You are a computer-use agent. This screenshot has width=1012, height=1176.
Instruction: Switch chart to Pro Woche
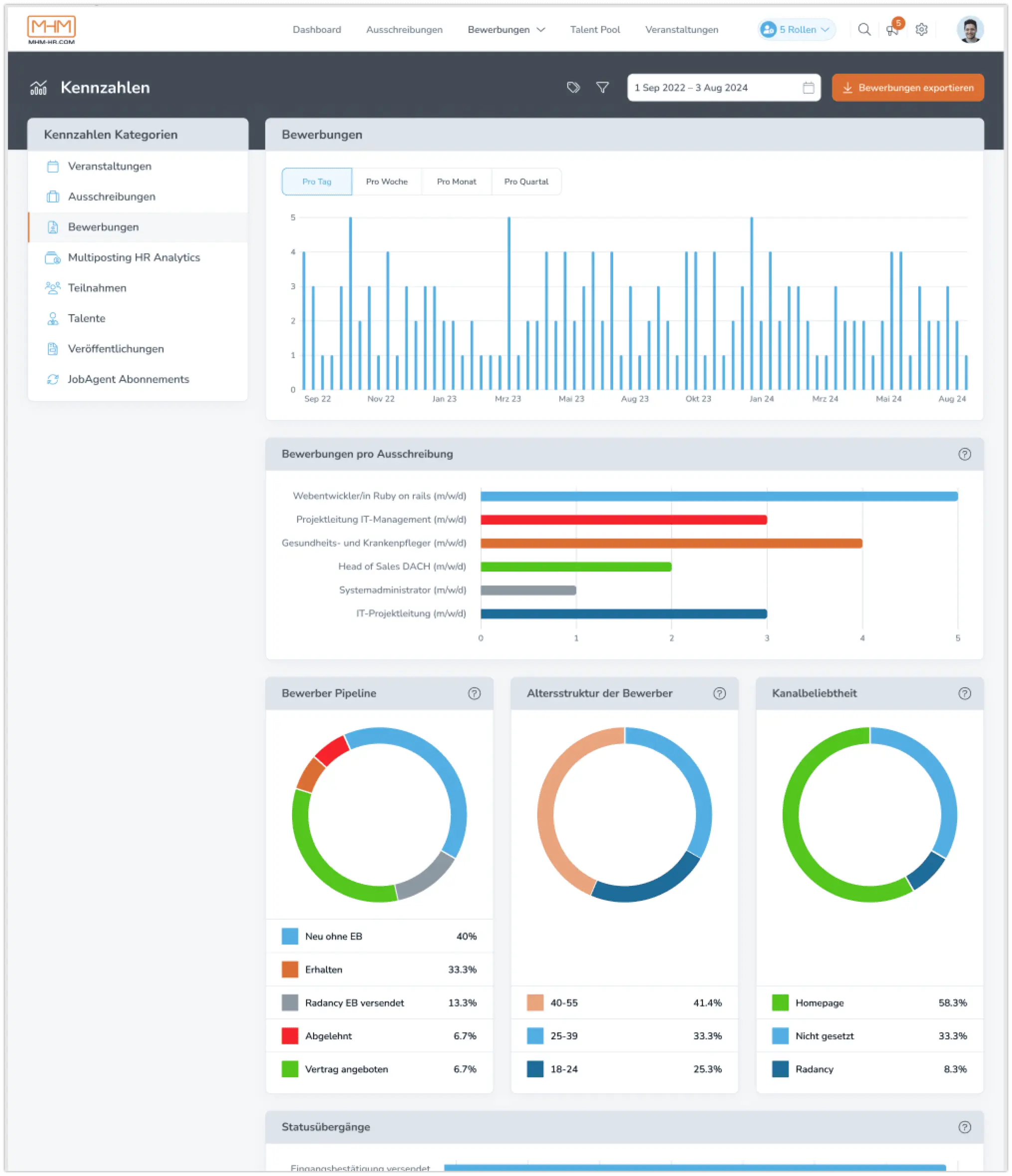click(x=387, y=182)
